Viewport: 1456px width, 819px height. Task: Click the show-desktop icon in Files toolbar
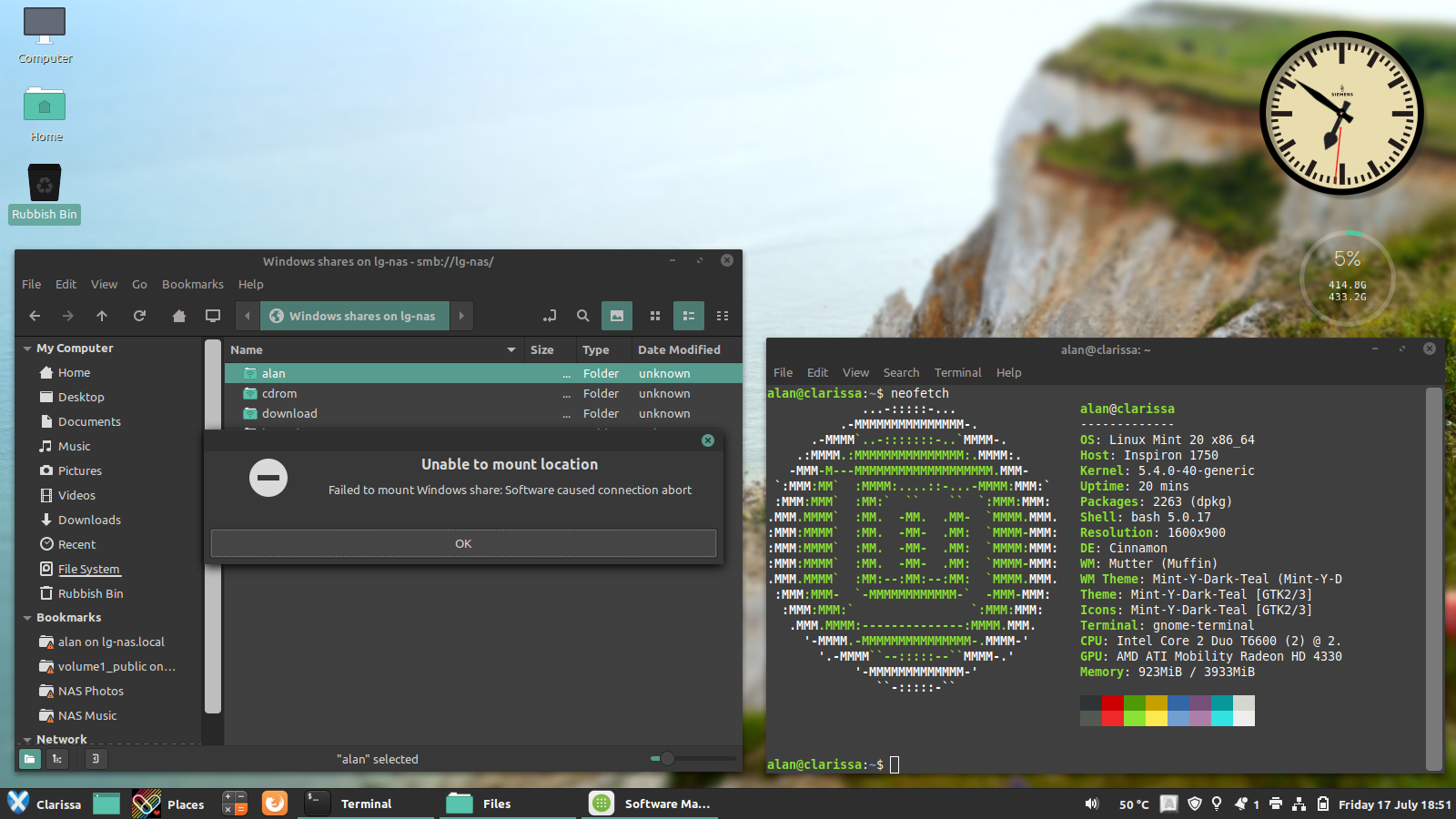click(212, 316)
